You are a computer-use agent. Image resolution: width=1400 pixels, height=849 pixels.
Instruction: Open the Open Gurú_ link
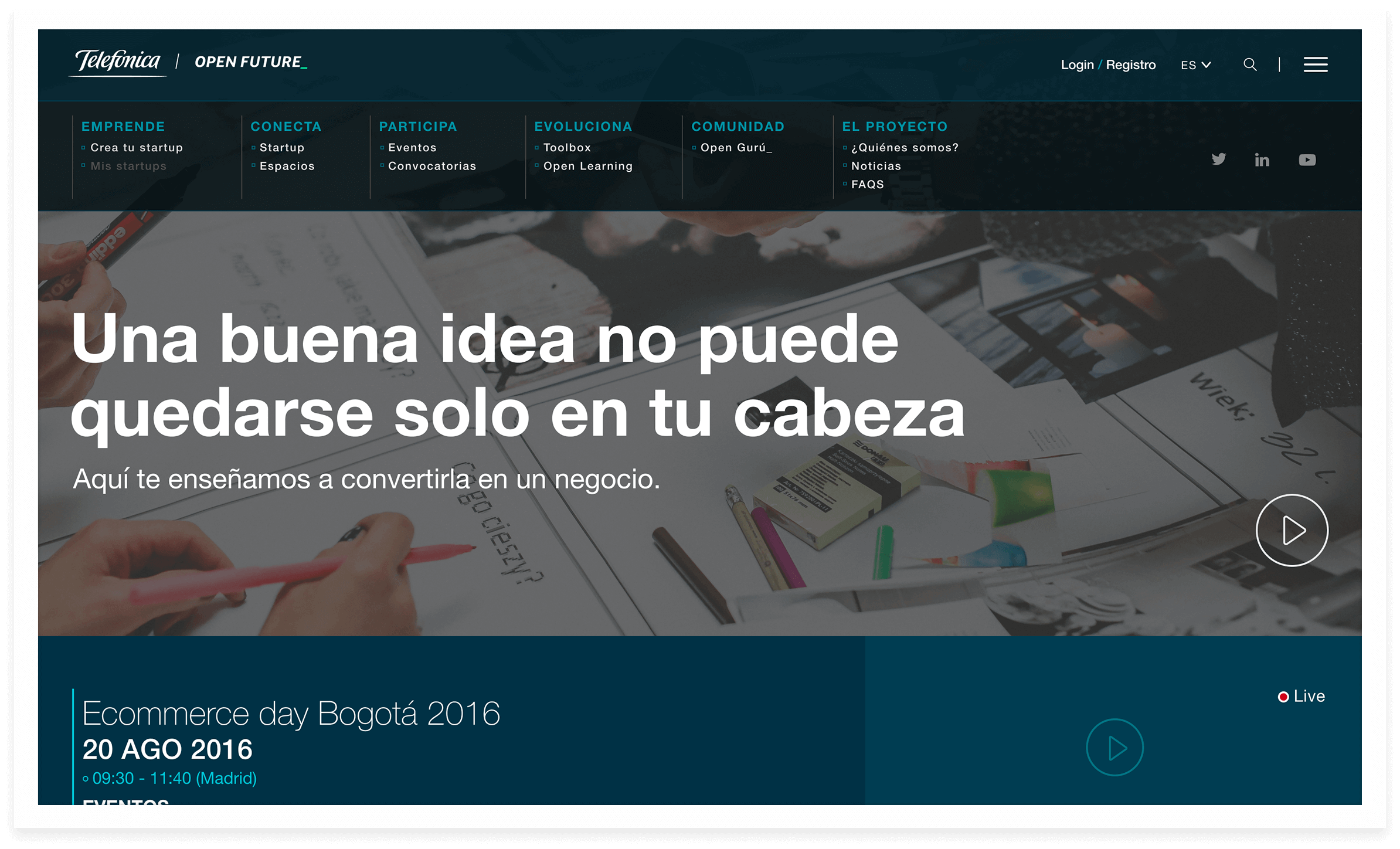click(x=736, y=148)
